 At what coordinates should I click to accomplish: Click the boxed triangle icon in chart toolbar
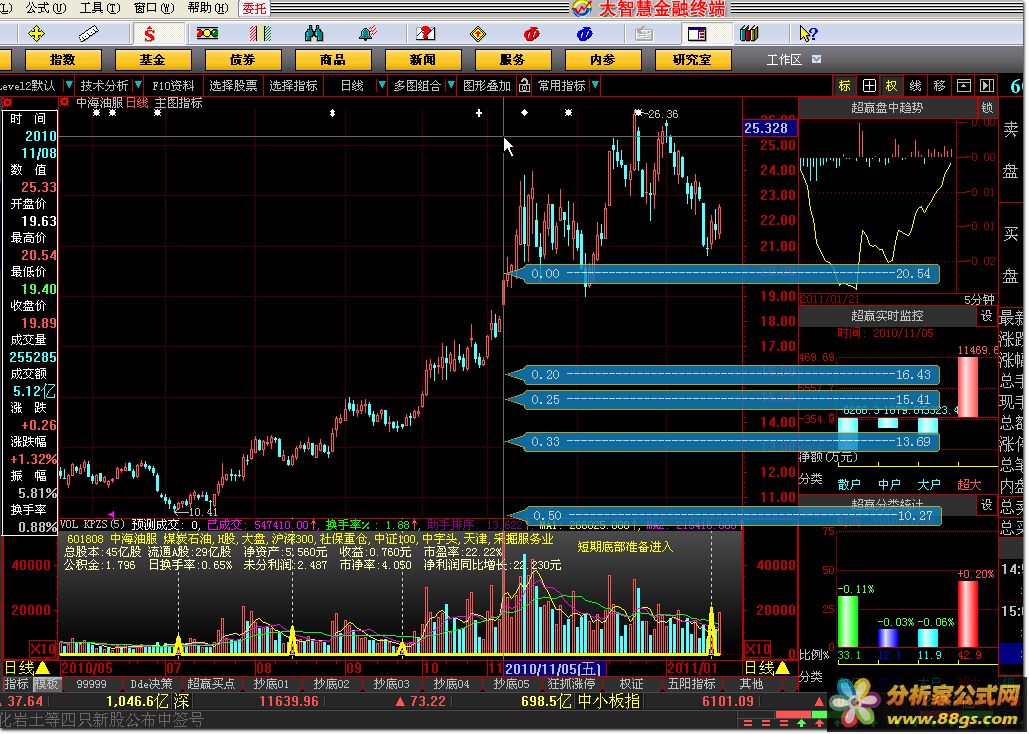(963, 85)
